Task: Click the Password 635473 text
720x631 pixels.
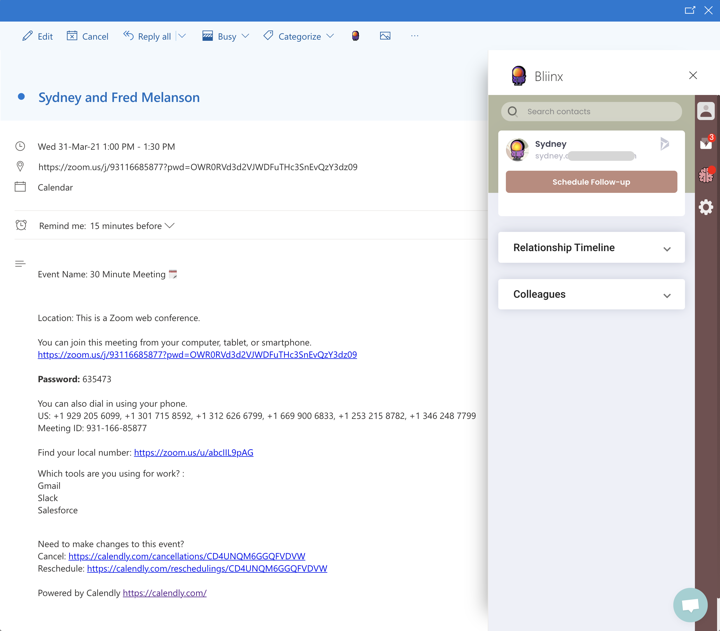Action: [x=74, y=379]
